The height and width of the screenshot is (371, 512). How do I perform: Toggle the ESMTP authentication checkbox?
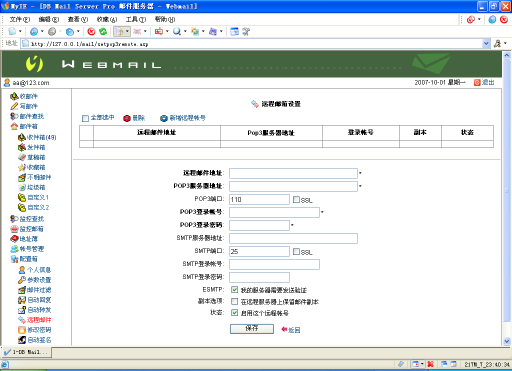[235, 289]
